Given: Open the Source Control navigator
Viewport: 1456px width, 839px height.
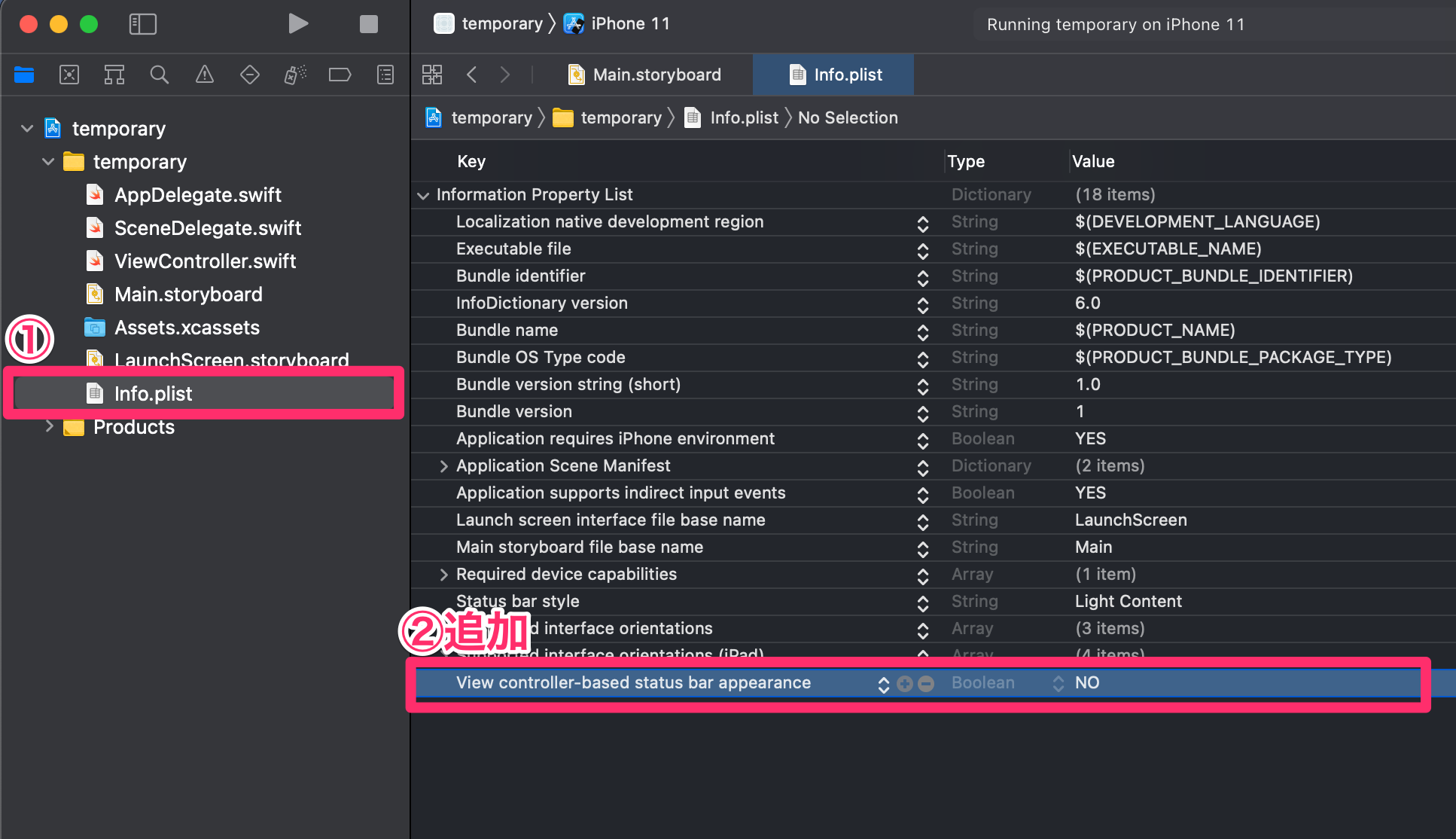Looking at the screenshot, I should (x=69, y=75).
